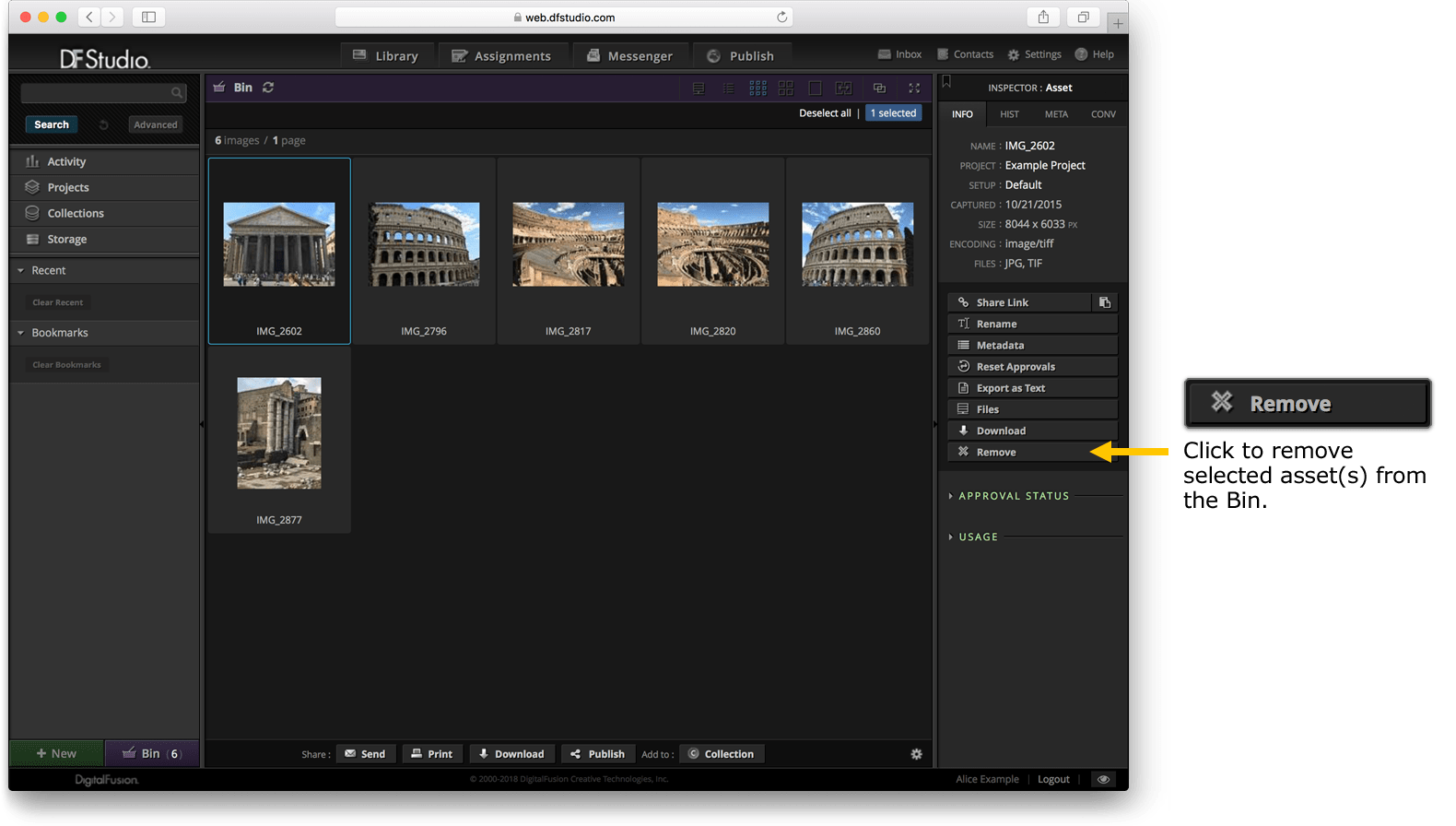Open the Messenger tab
1456x826 pixels.
[630, 55]
